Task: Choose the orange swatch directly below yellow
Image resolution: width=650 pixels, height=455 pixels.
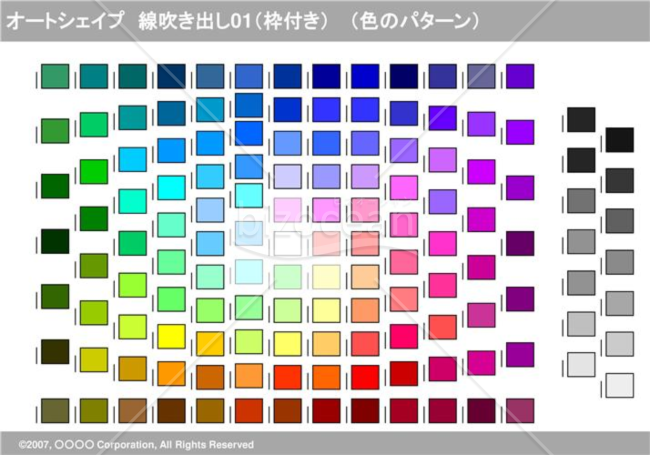Action: tap(171, 374)
